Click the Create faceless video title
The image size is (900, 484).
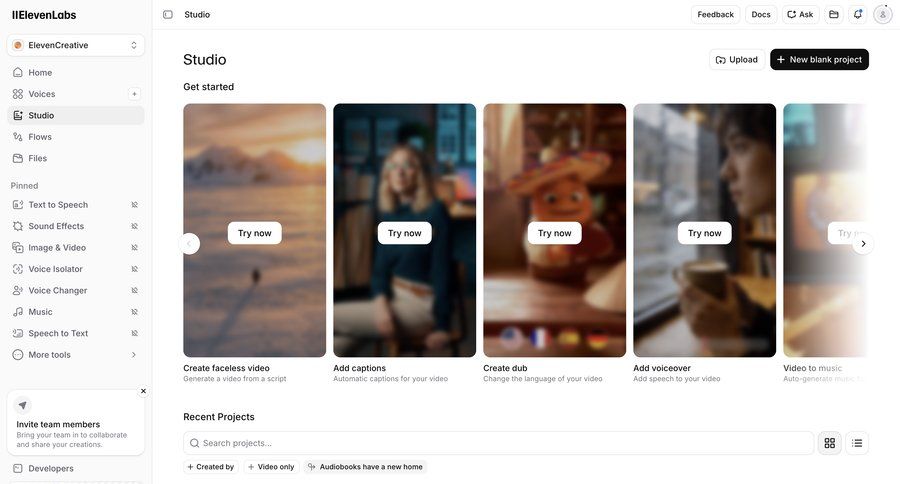pos(226,368)
